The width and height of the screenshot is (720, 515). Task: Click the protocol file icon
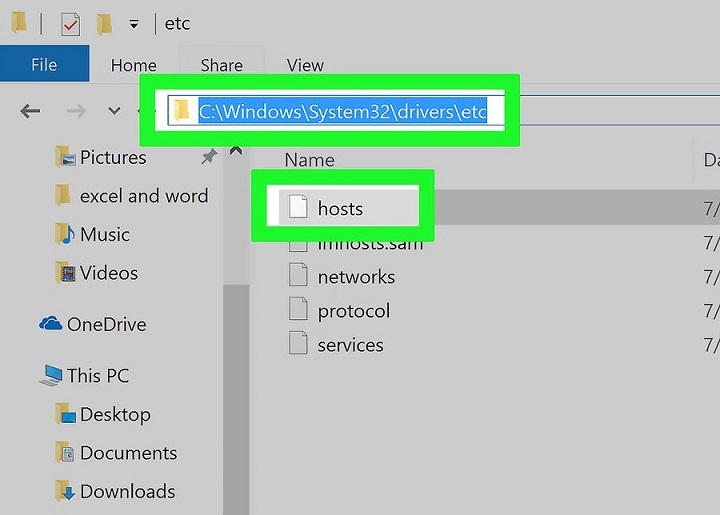coord(298,308)
